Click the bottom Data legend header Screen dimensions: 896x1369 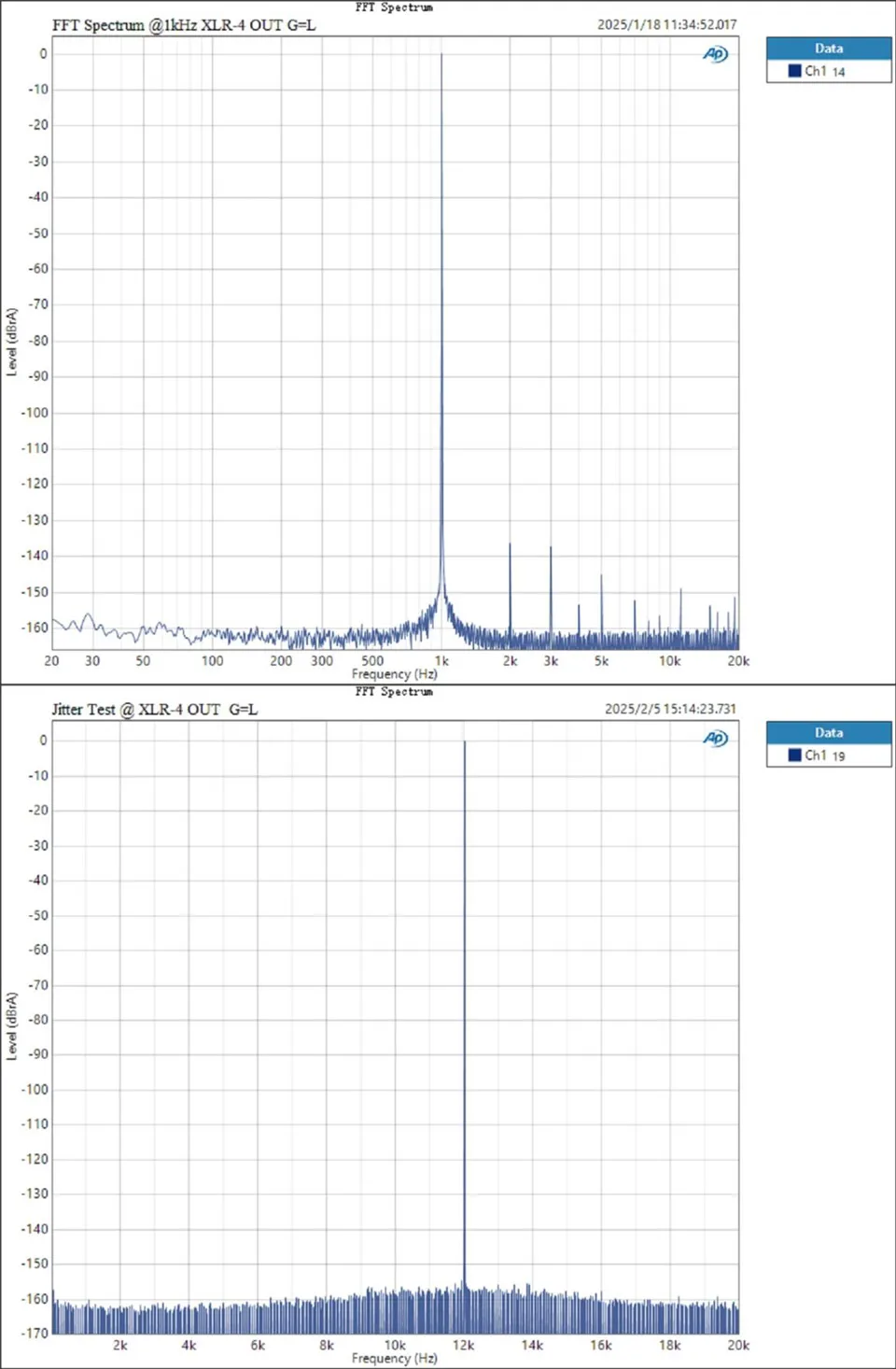point(829,733)
